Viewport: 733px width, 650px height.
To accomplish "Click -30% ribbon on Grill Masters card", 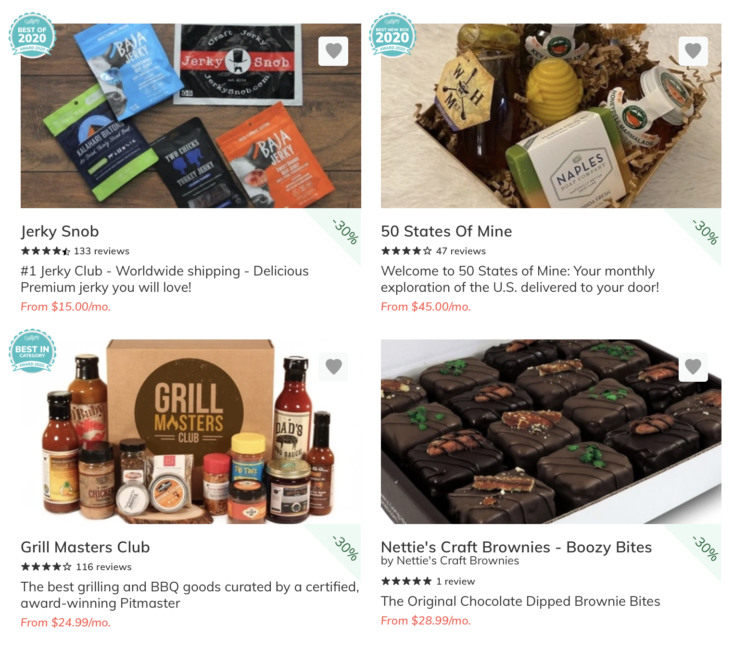I will (340, 549).
